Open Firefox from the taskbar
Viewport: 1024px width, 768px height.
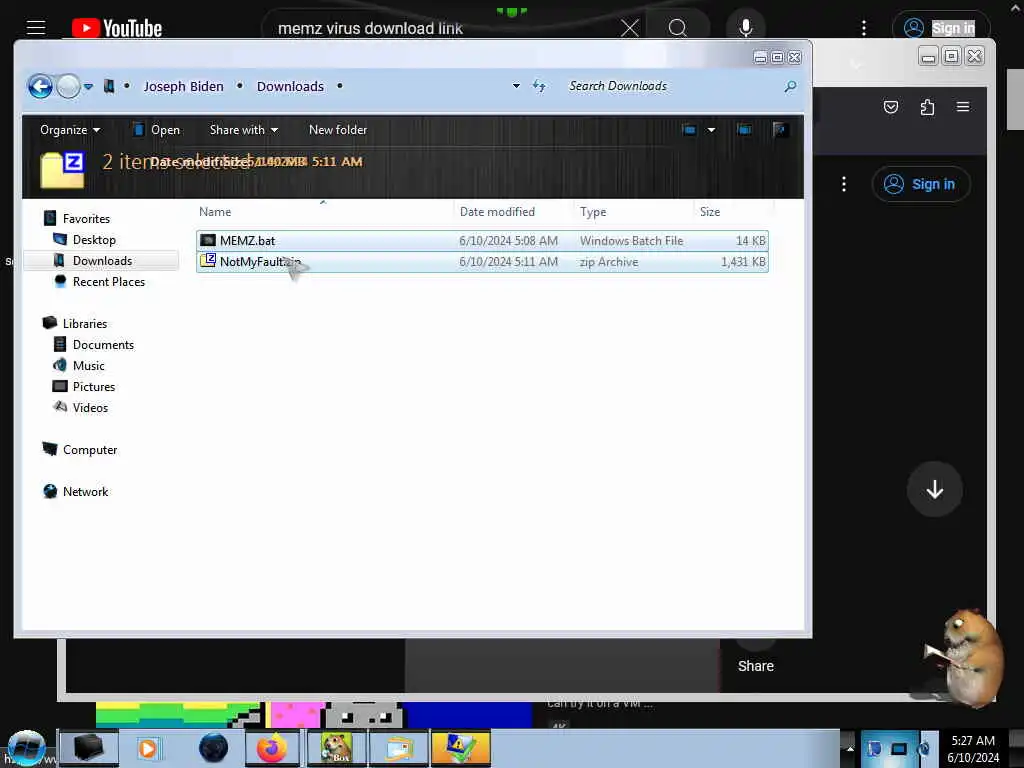pos(272,748)
